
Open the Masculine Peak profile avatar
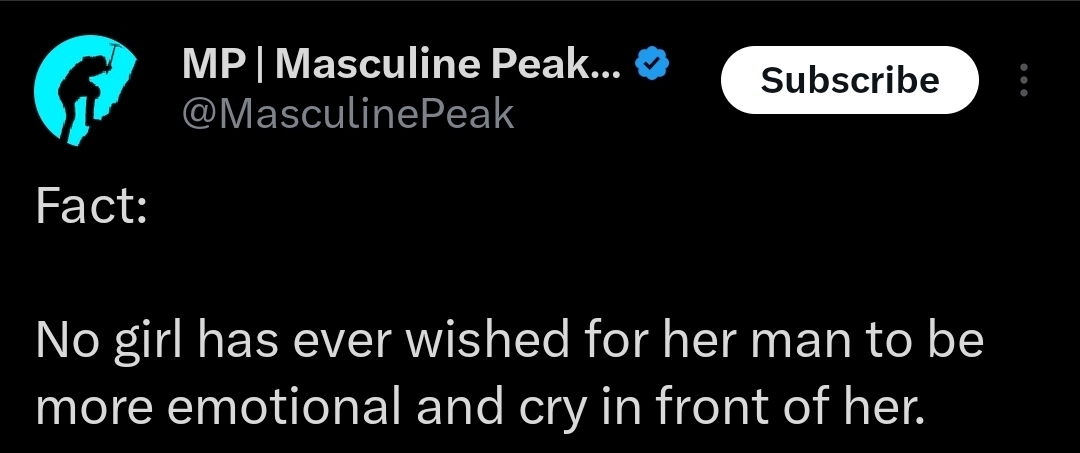[85, 90]
